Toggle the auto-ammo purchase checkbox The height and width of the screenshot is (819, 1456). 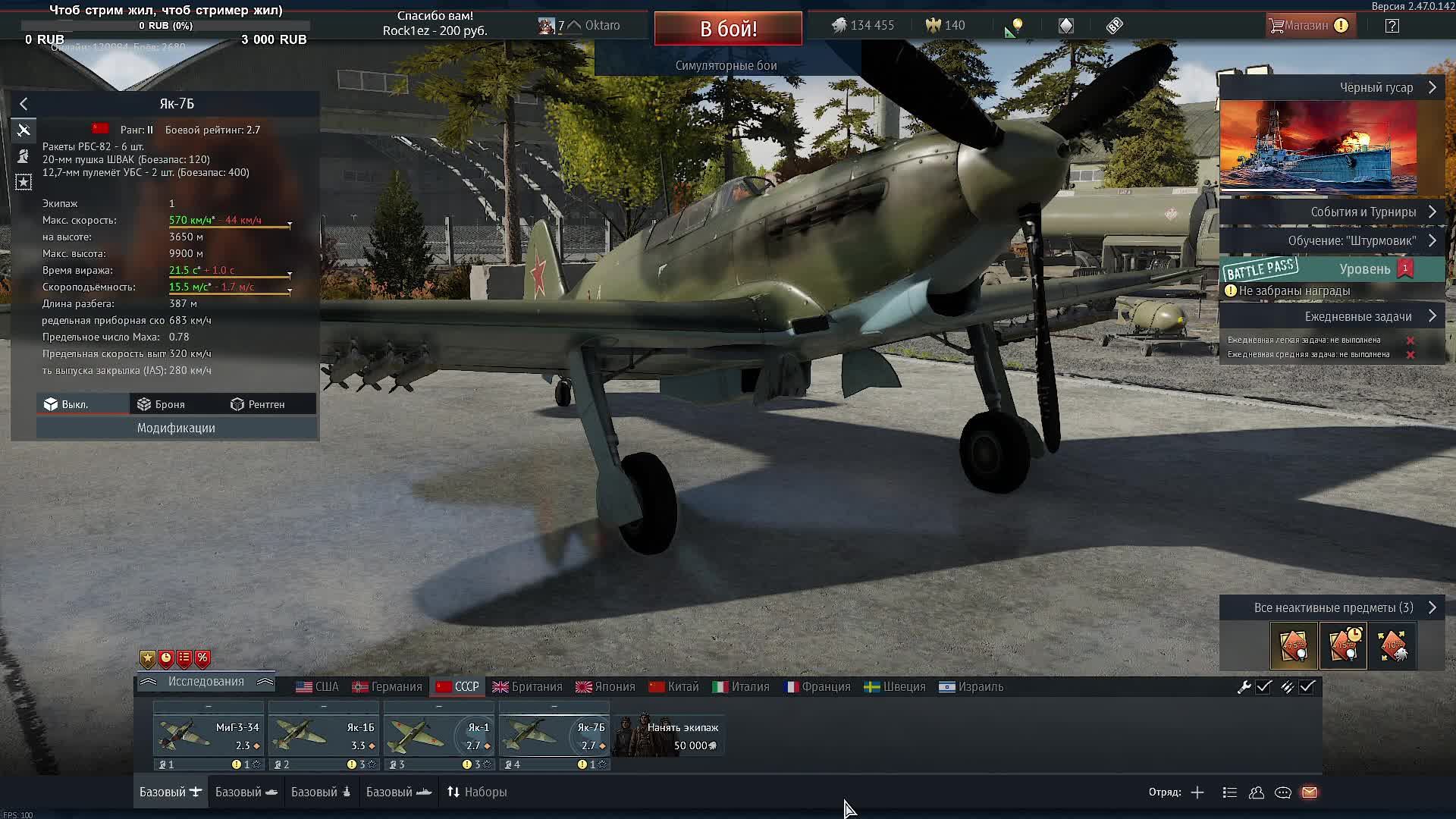click(x=1307, y=687)
